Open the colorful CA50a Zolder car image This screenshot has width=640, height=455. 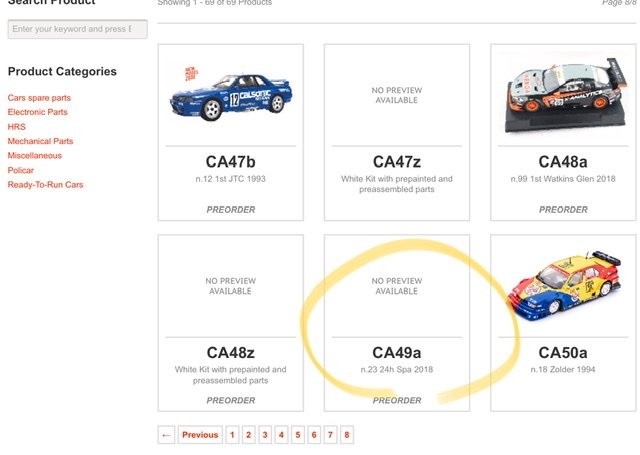pos(562,283)
